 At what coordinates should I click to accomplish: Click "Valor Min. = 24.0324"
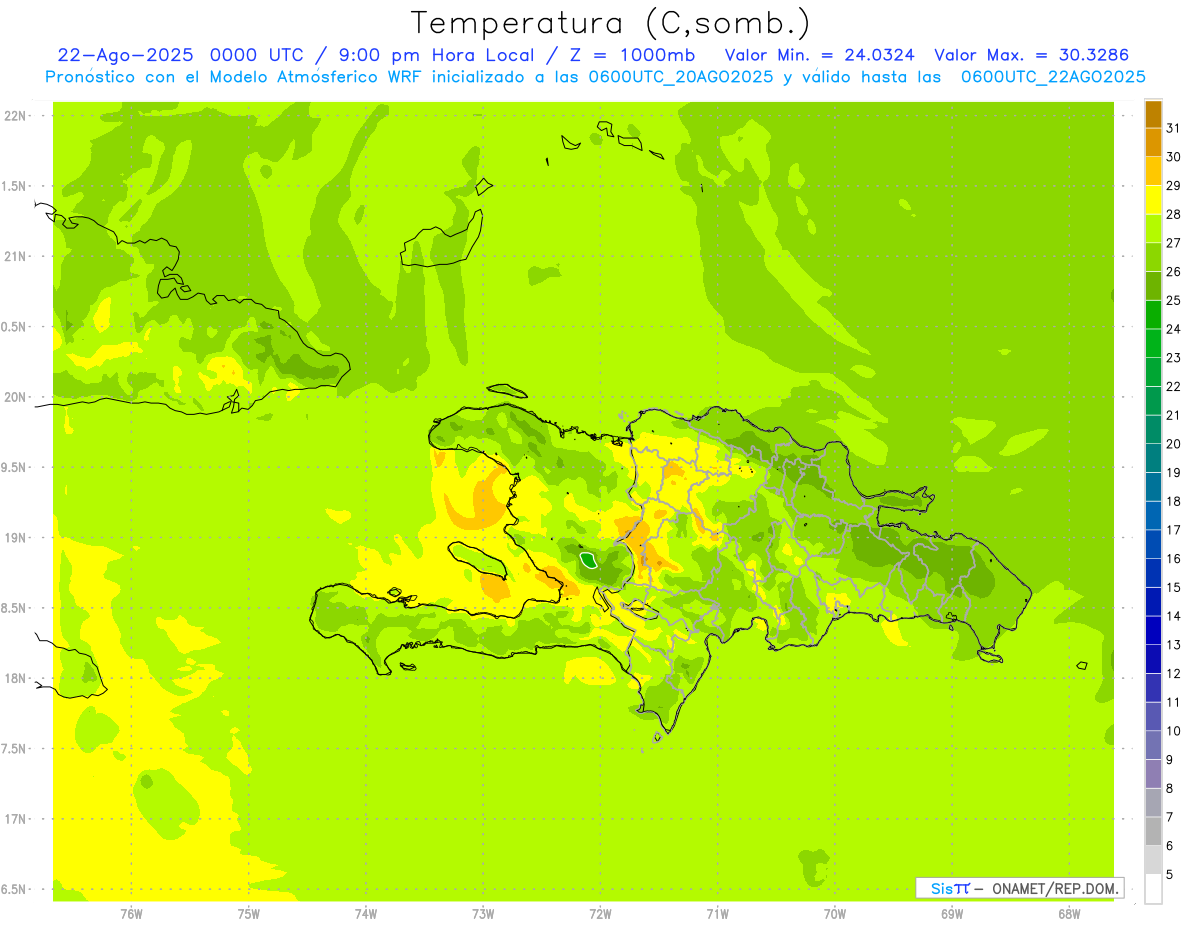coord(819,55)
